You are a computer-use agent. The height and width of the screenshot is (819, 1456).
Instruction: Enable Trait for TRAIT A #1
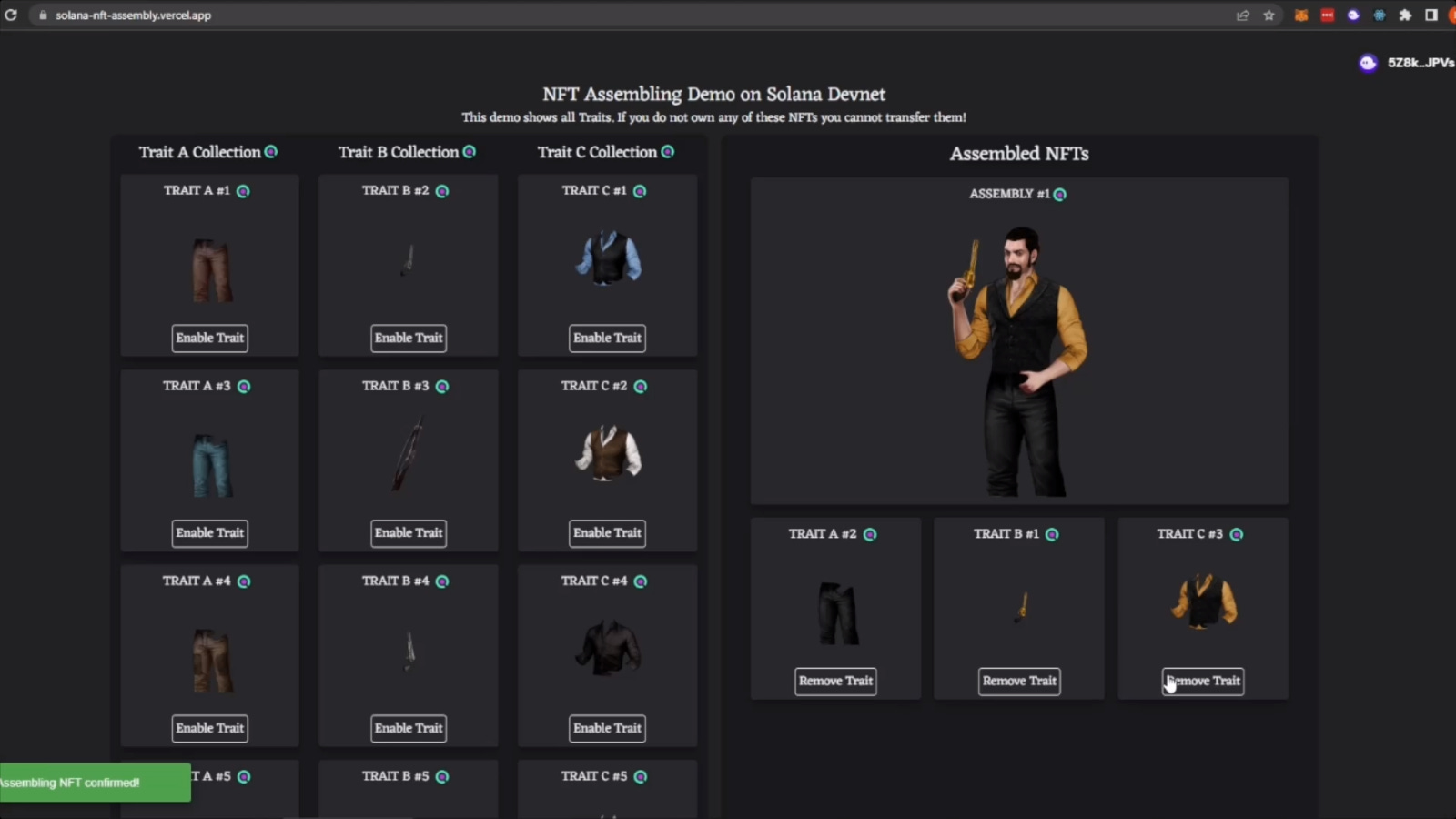pyautogui.click(x=210, y=338)
